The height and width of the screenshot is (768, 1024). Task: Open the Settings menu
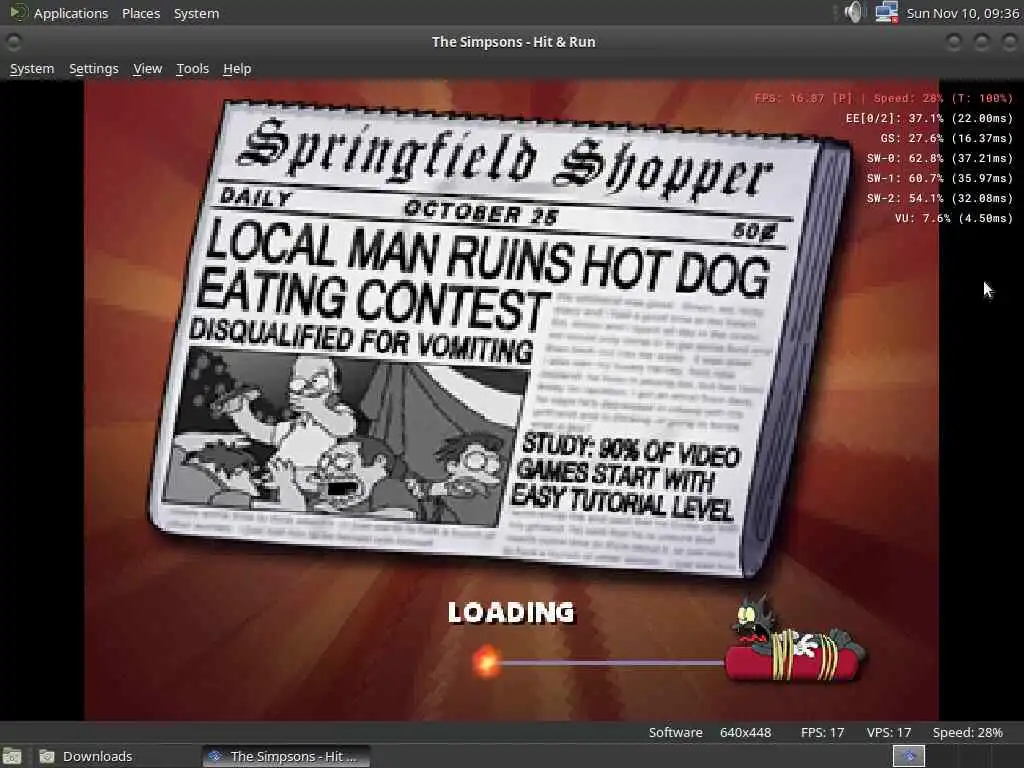point(94,69)
